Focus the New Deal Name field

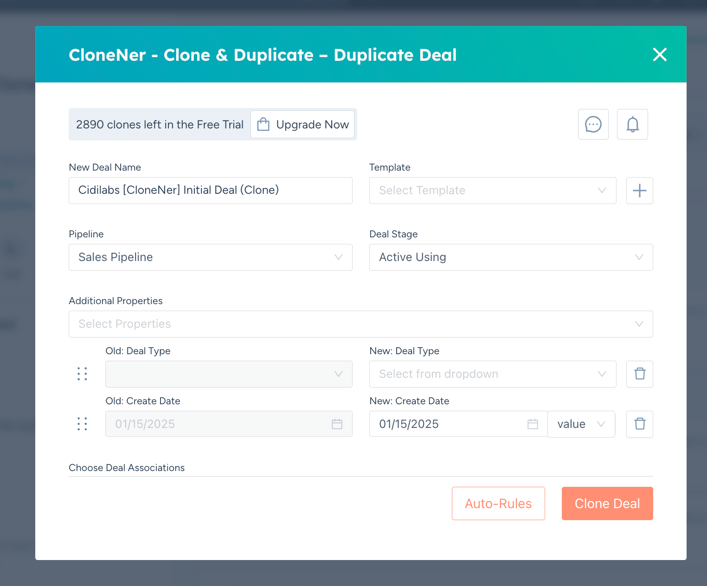[210, 191]
